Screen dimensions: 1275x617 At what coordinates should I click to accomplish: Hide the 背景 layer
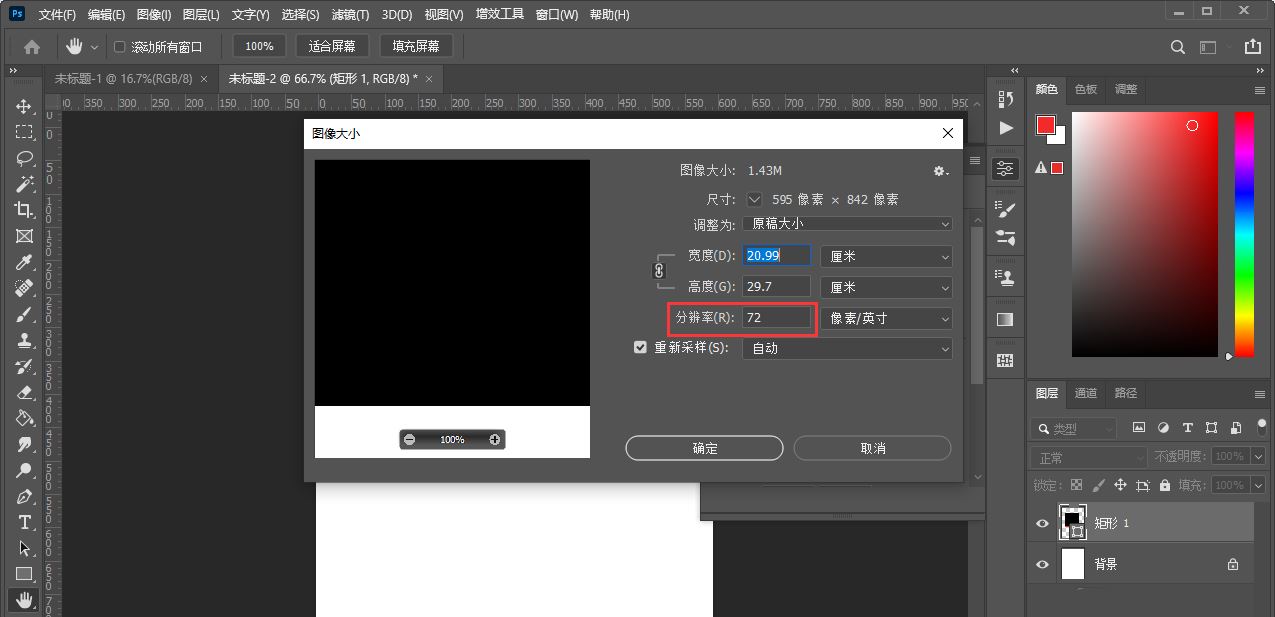pyautogui.click(x=1042, y=564)
